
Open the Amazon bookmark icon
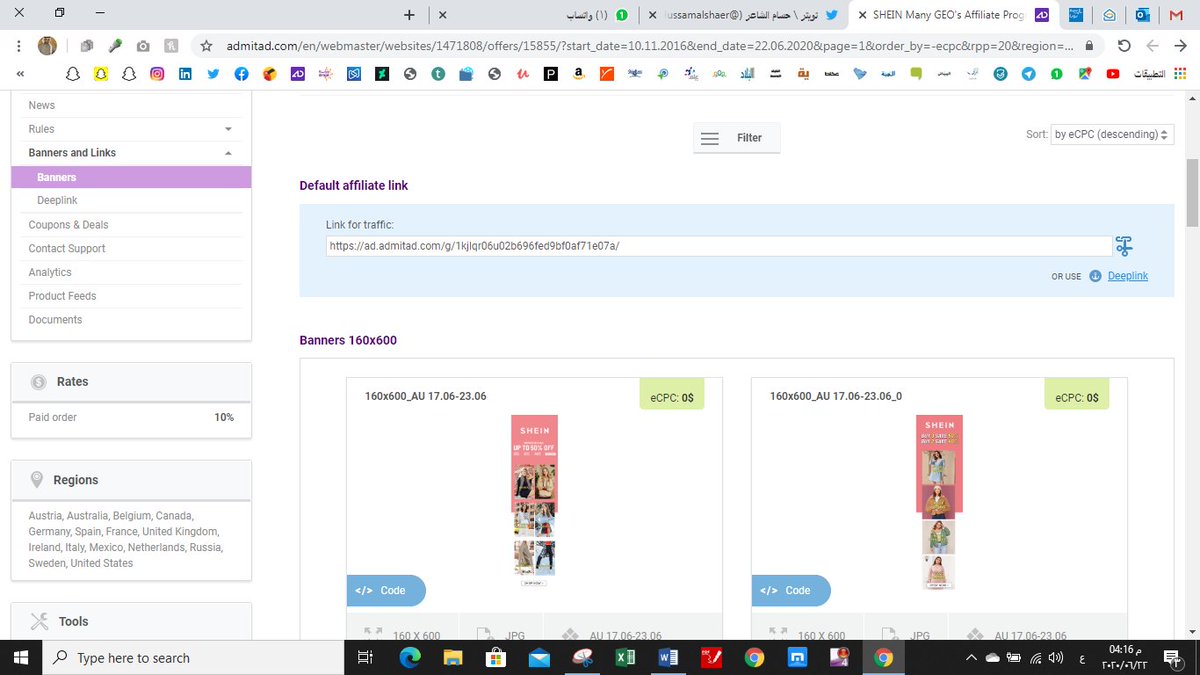click(578, 74)
